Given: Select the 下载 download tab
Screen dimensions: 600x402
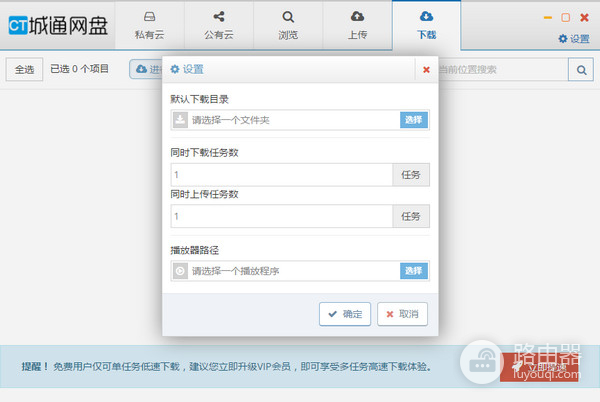Looking at the screenshot, I should click(426, 26).
